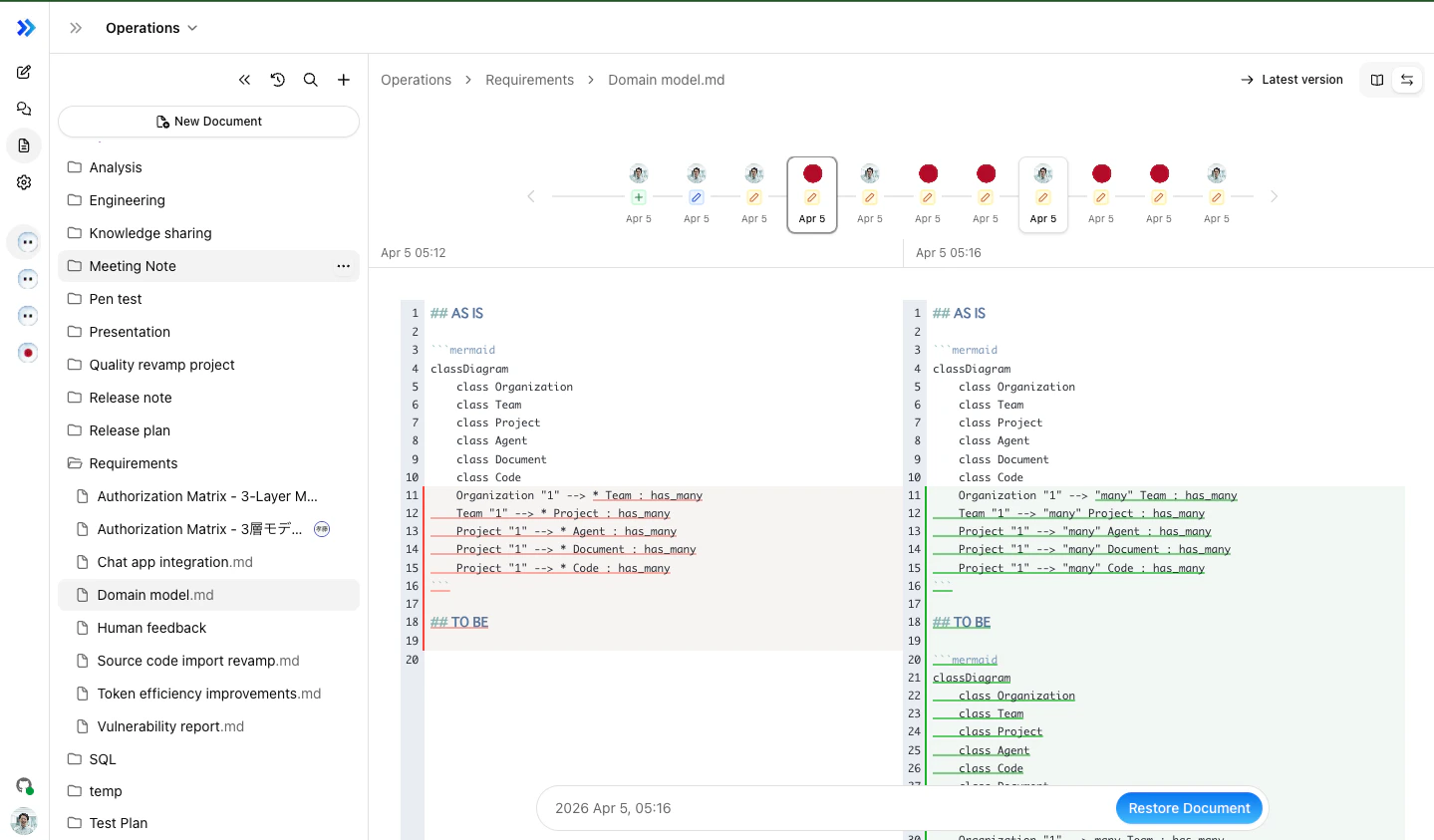Select the version marked with the blue pencil icon
The image size is (1434, 840).
tap(697, 195)
